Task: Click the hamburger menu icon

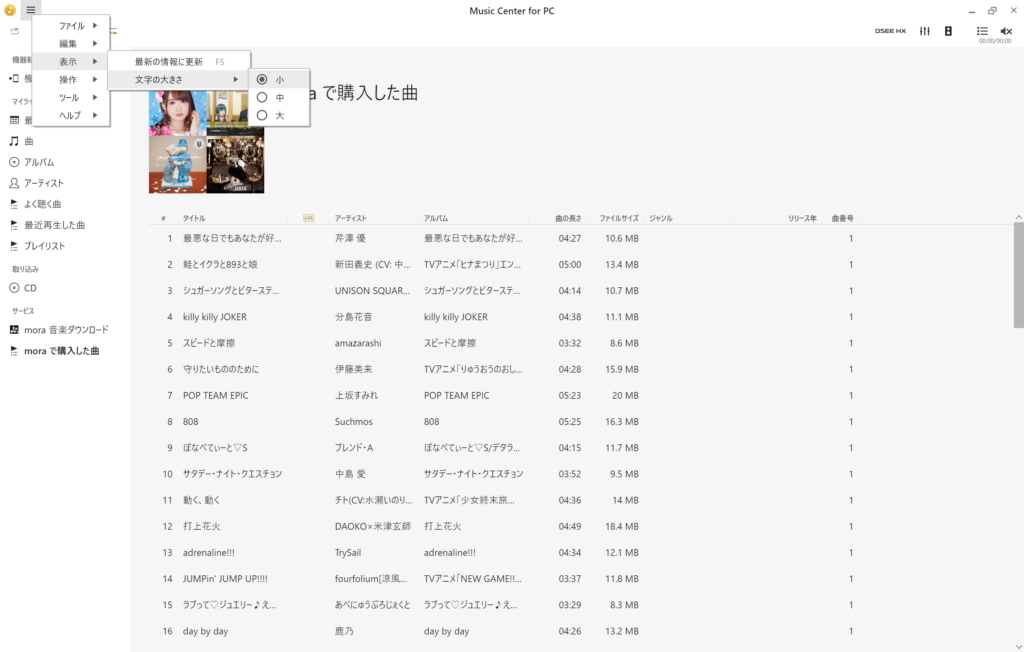Action: 31,10
